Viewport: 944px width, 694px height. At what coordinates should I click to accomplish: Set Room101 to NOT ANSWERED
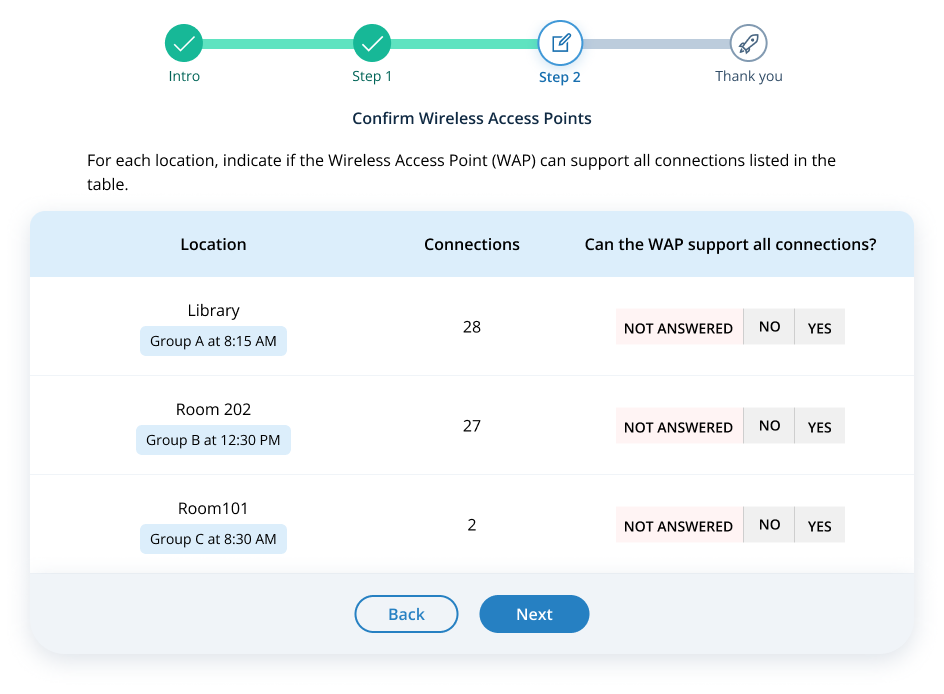click(678, 525)
